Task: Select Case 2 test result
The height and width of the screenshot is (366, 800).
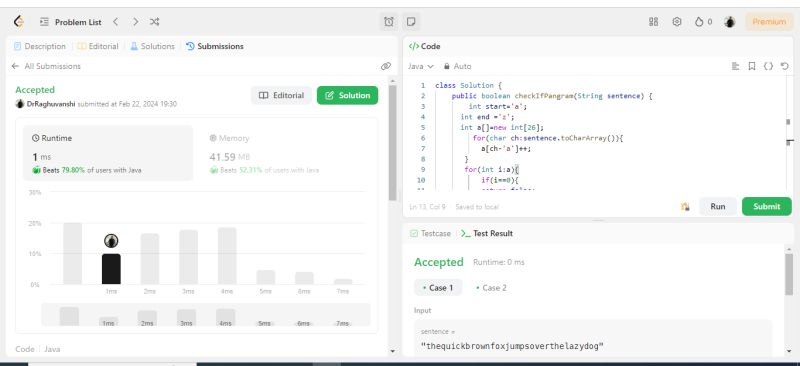Action: click(491, 288)
